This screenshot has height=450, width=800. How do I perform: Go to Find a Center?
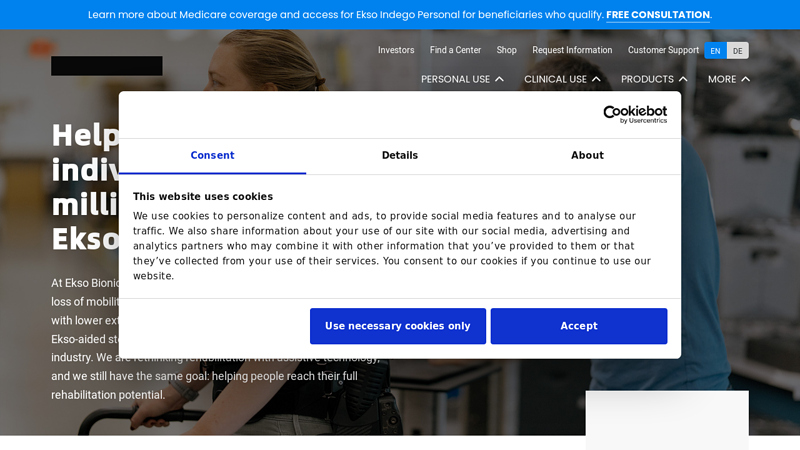[x=455, y=50]
